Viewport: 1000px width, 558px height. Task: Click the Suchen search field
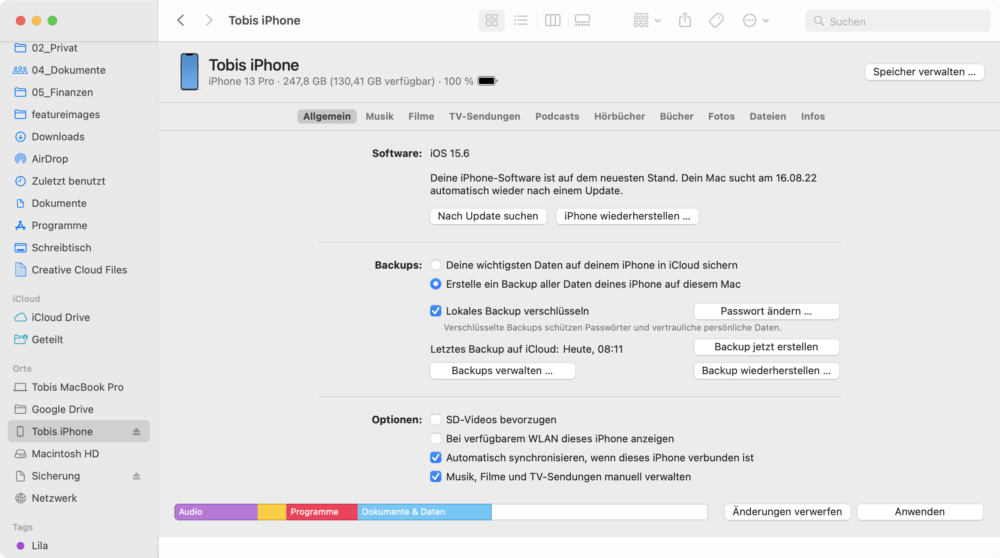(x=898, y=21)
